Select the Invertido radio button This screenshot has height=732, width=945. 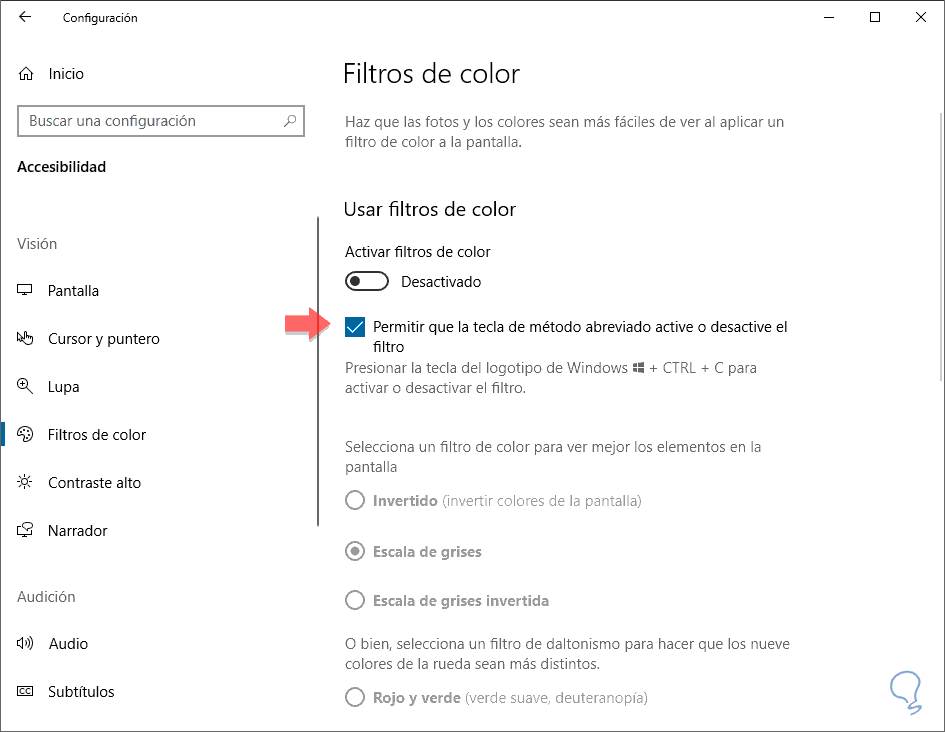point(355,500)
